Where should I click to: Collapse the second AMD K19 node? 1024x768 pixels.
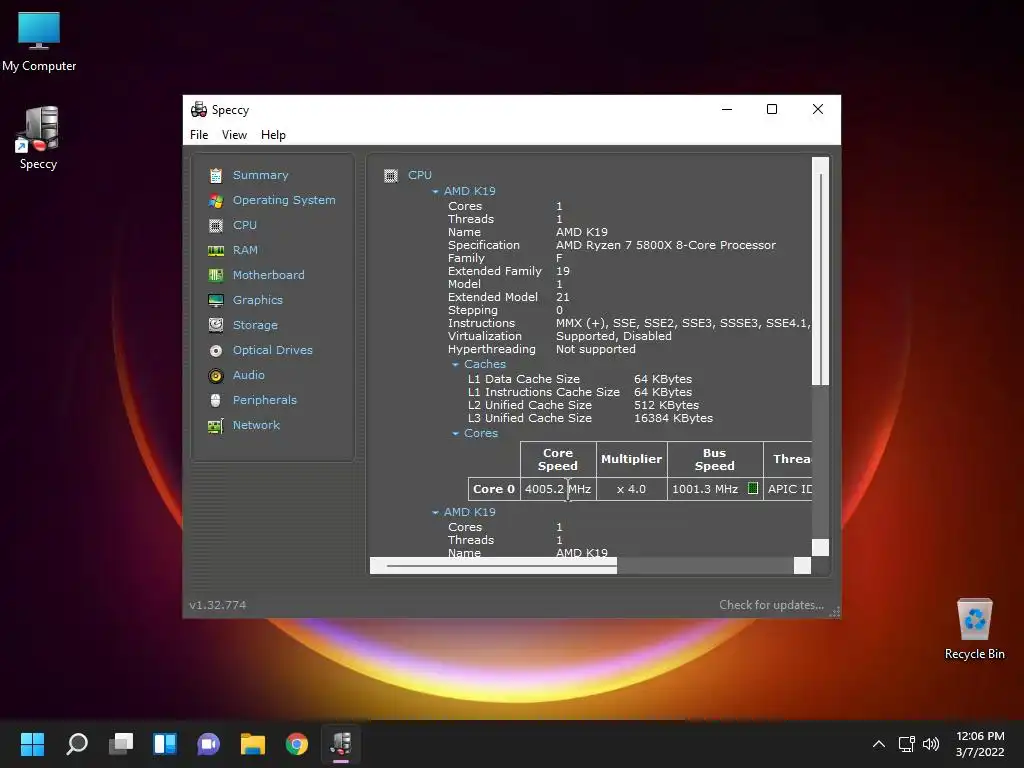[x=435, y=513]
